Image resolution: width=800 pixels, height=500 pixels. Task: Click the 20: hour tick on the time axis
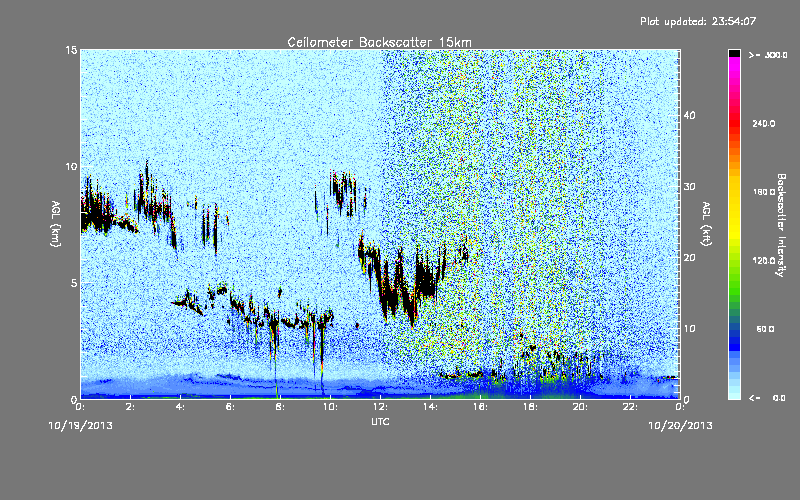point(580,407)
